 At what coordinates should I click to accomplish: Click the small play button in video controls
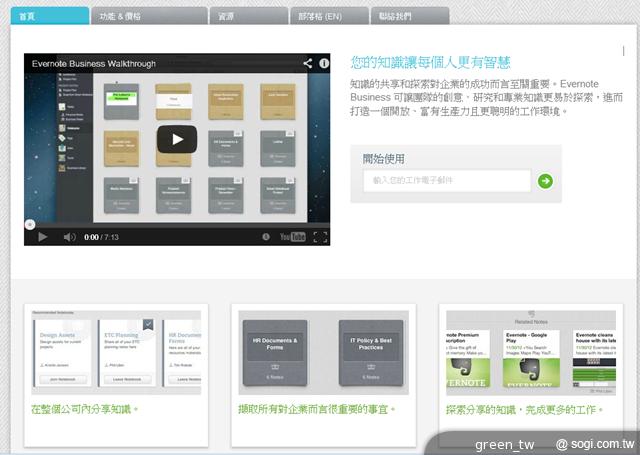click(42, 237)
